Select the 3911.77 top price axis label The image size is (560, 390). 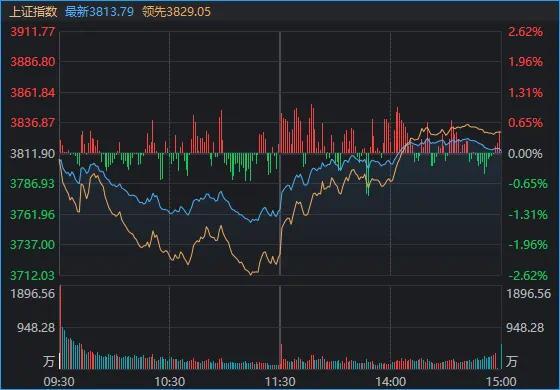33,32
